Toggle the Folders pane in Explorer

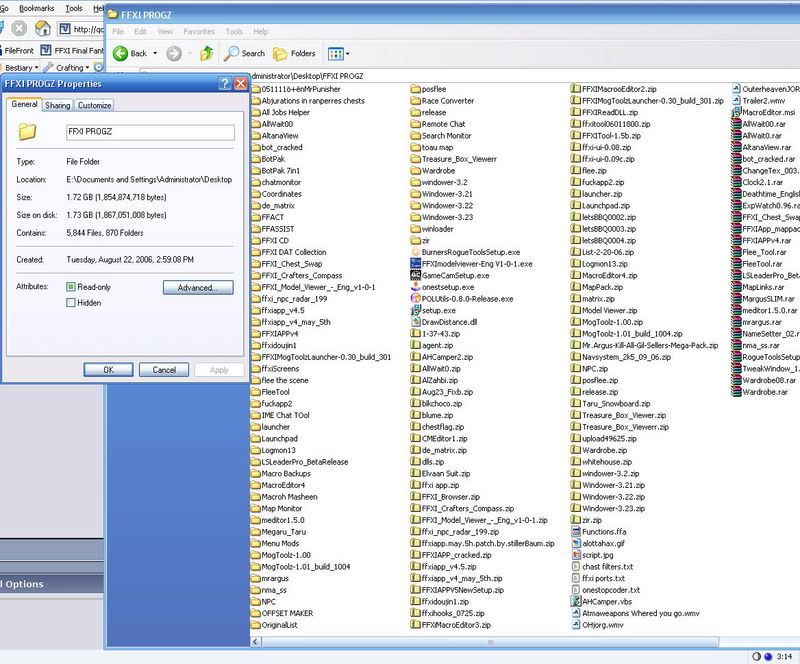[x=294, y=53]
